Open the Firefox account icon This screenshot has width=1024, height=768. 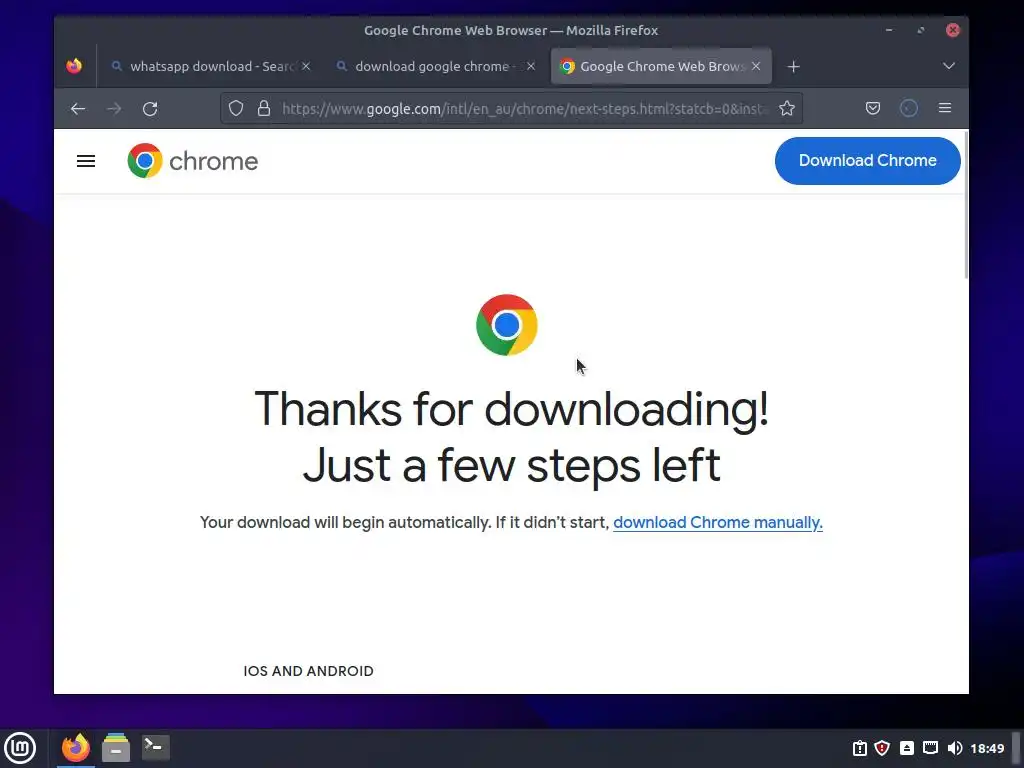(x=908, y=108)
